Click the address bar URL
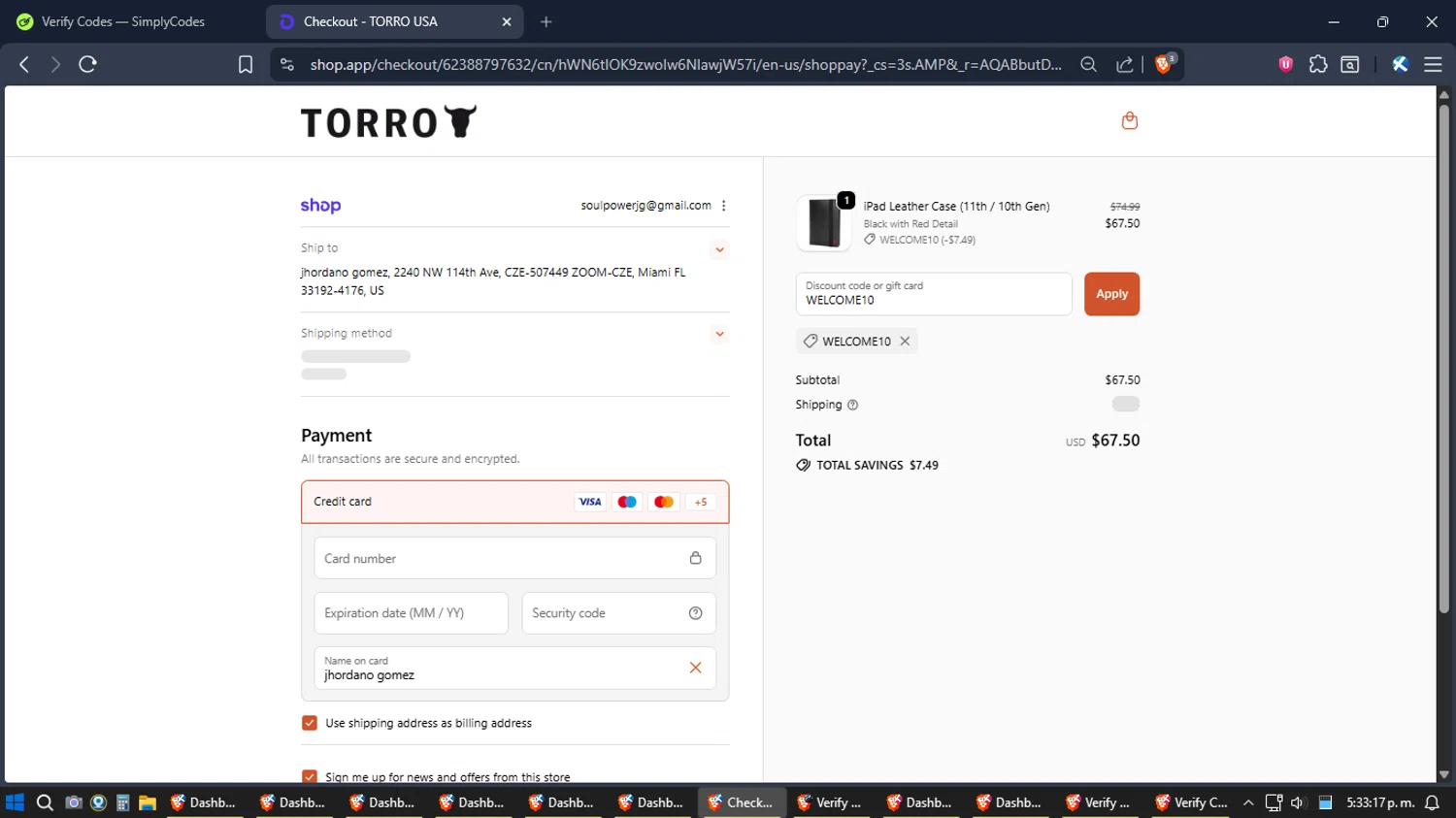The width and height of the screenshot is (1456, 818). 685,64
